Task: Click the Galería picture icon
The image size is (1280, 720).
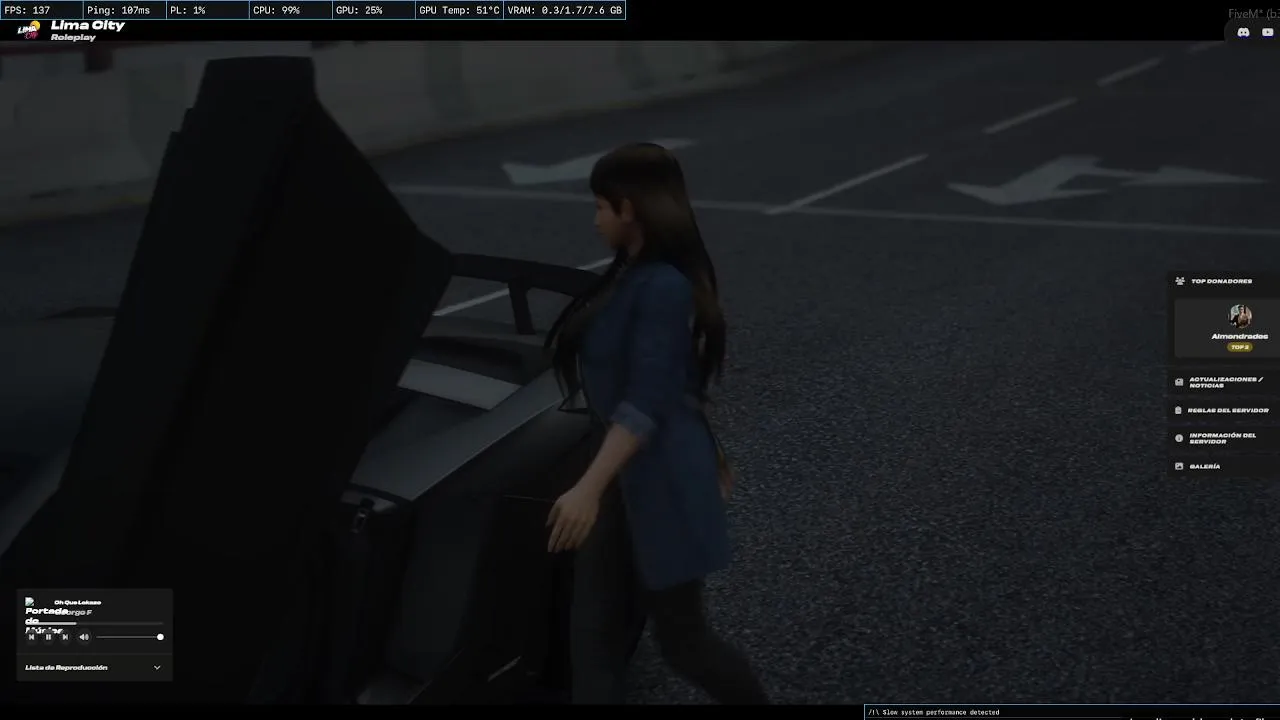Action: 1179,466
